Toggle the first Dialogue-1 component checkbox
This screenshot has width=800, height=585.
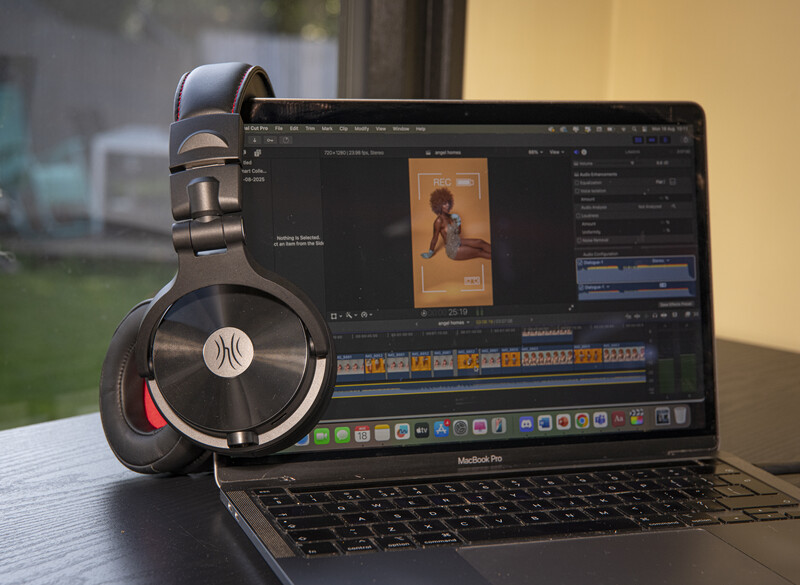coord(580,263)
